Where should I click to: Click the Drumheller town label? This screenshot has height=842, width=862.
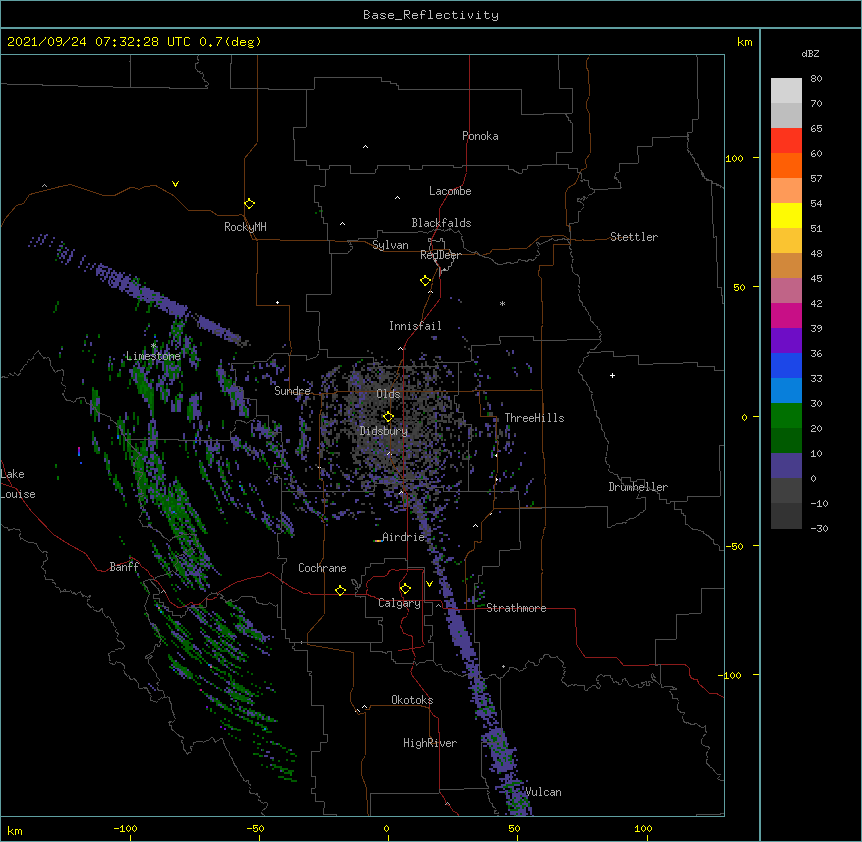(638, 487)
